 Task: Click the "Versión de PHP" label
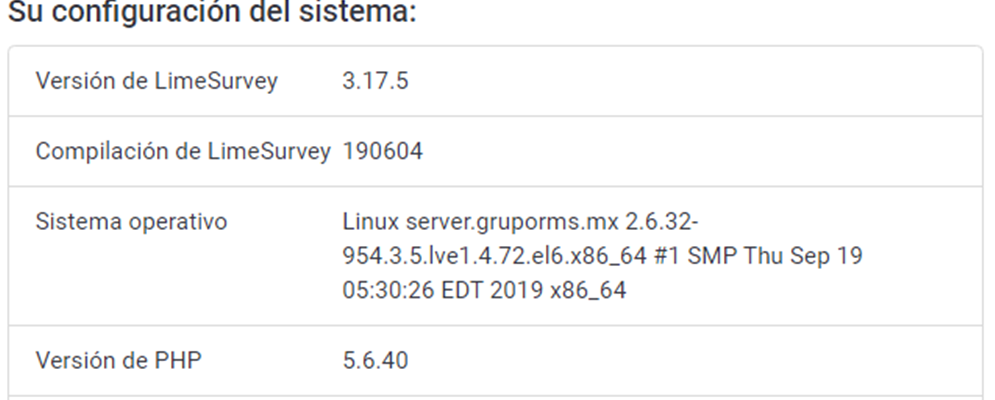(118, 361)
